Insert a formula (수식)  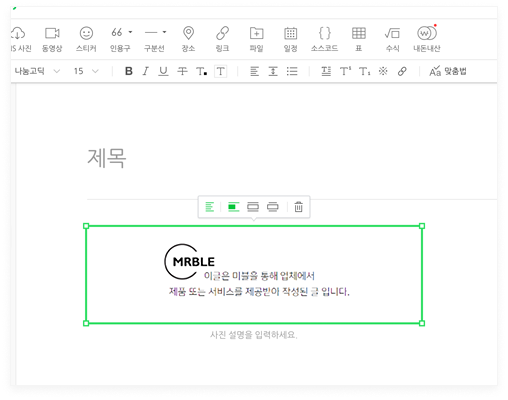click(x=392, y=39)
